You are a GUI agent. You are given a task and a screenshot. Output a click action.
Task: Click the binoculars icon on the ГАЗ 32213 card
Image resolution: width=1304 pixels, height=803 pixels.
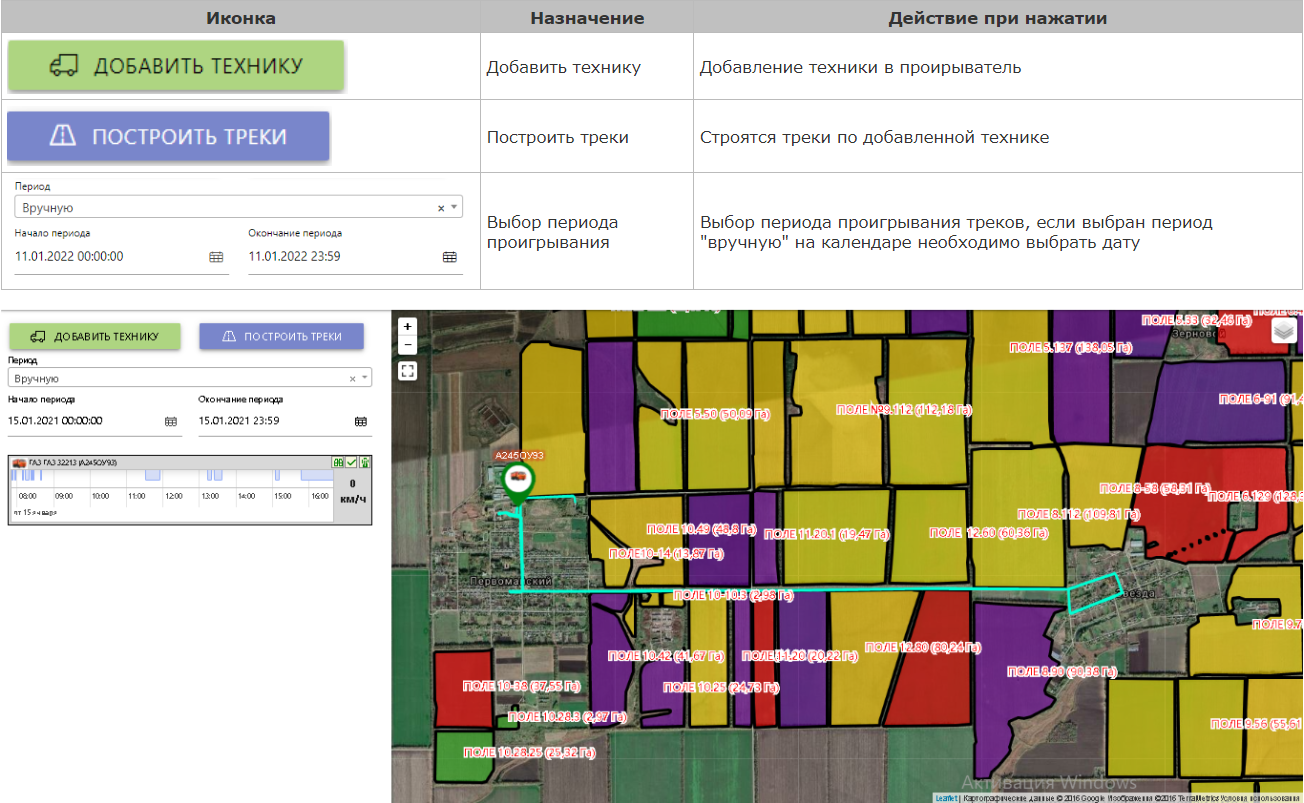tap(338, 462)
